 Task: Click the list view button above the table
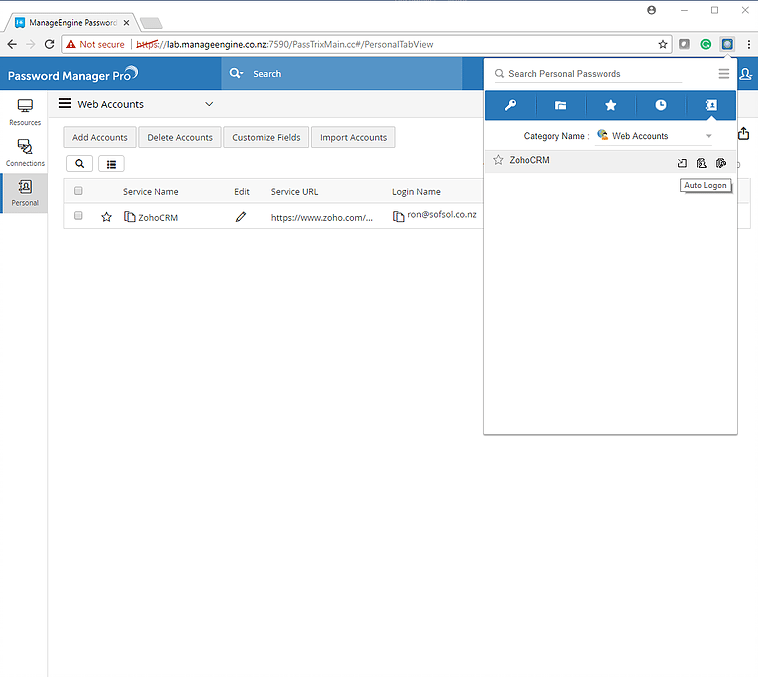point(111,164)
